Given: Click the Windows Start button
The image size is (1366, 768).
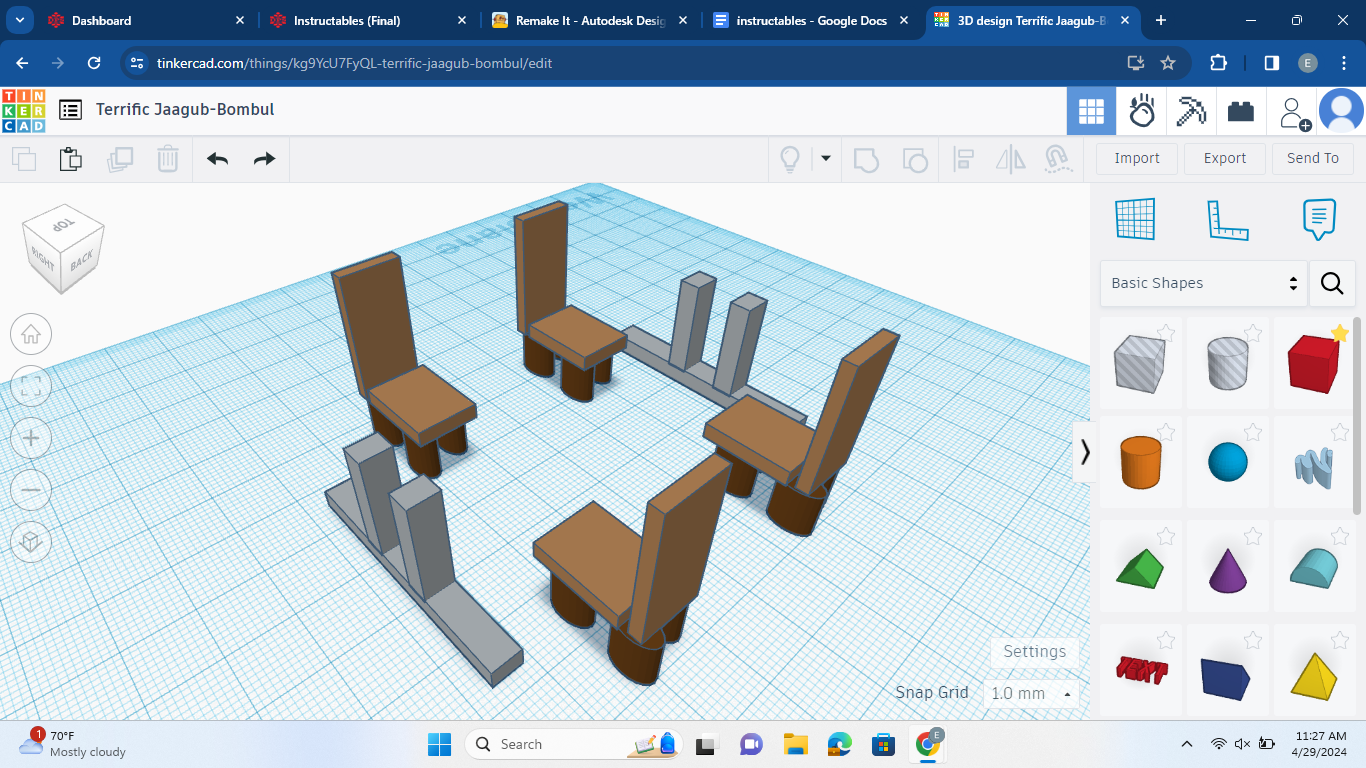Looking at the screenshot, I should (x=440, y=744).
